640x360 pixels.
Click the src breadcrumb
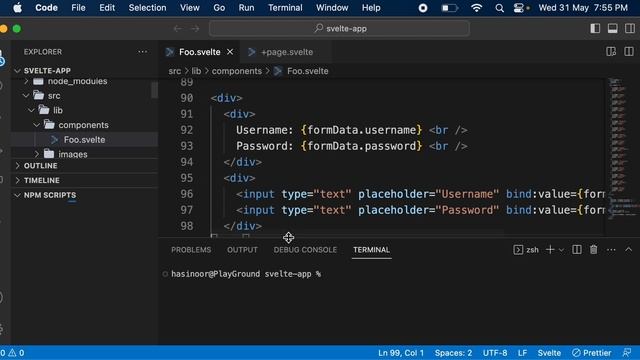(175, 71)
